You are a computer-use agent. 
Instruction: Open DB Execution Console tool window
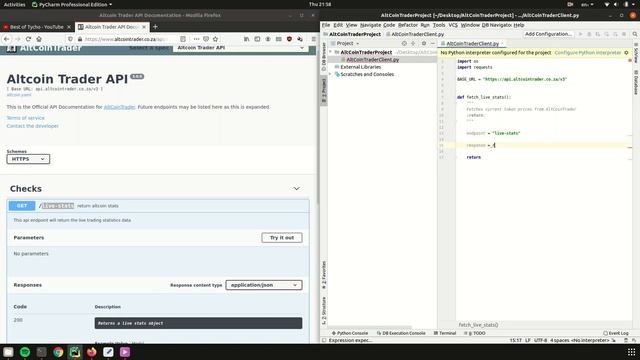pyautogui.click(x=401, y=333)
